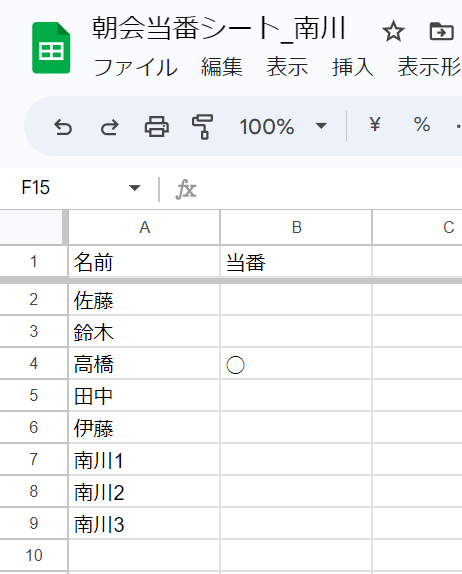This screenshot has width=462, height=574.
Task: Star the 朝会当番シート document
Action: tap(393, 31)
